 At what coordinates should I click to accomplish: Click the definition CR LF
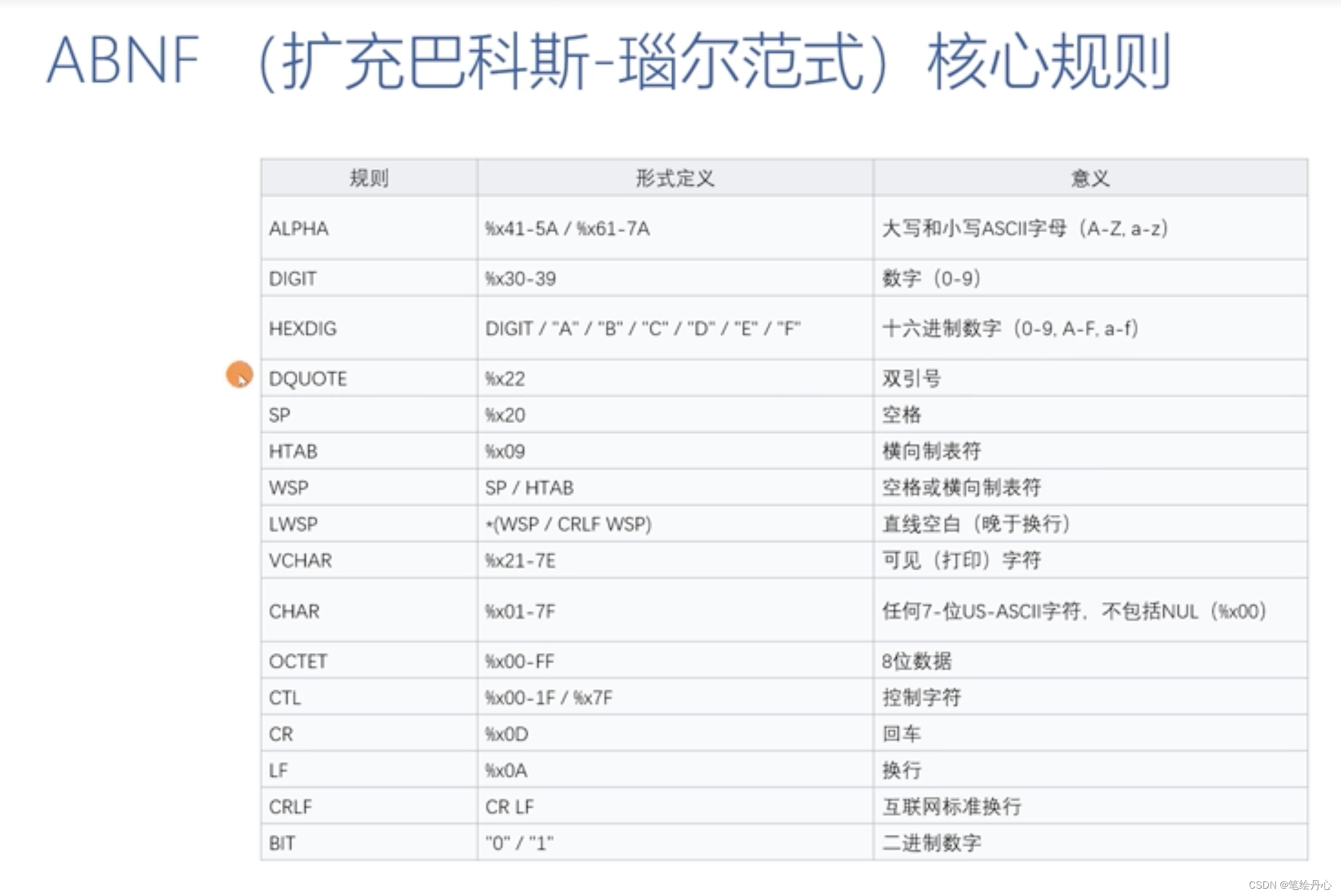click(509, 807)
